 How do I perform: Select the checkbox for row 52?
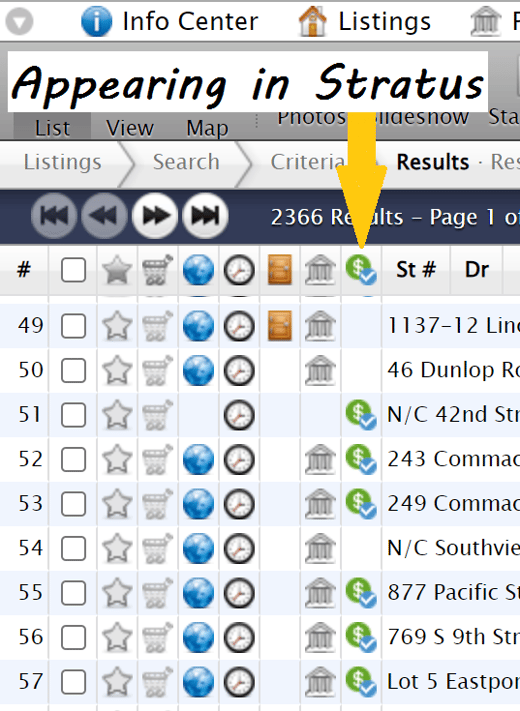(x=74, y=459)
